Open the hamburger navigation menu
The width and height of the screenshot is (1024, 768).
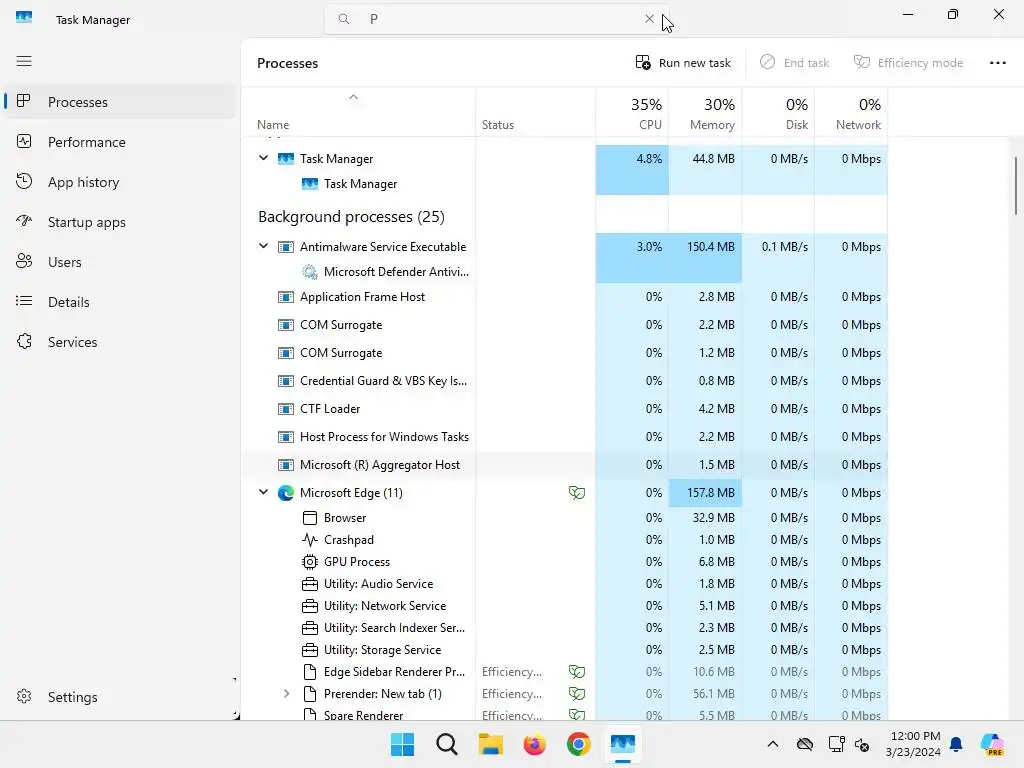pyautogui.click(x=24, y=61)
